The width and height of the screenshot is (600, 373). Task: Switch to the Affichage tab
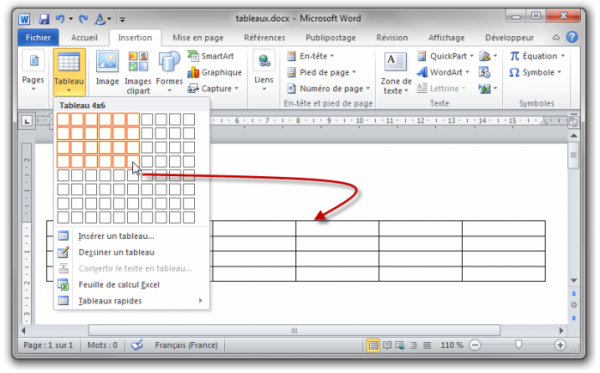click(x=446, y=37)
